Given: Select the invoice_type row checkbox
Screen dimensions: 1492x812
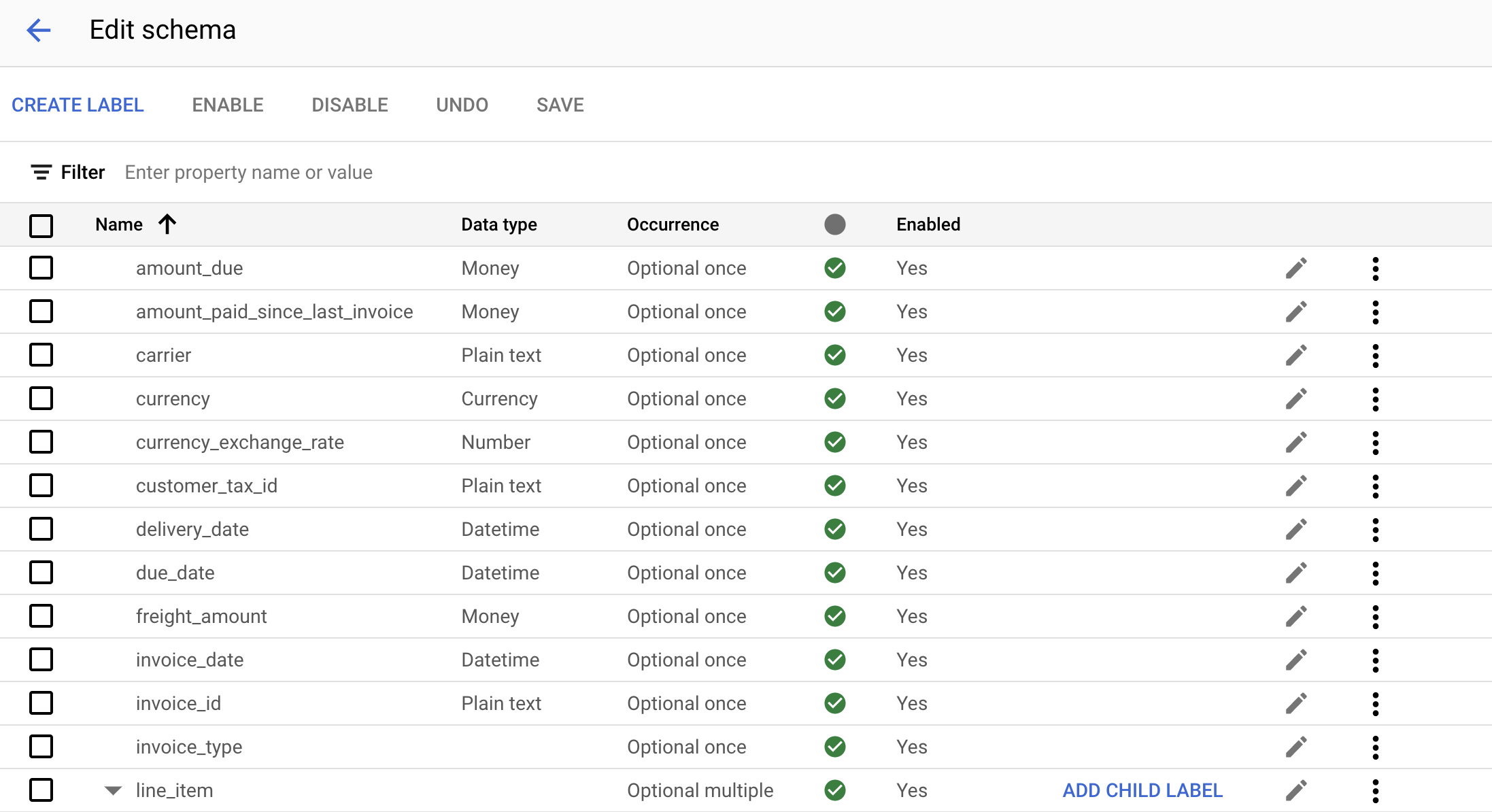Looking at the screenshot, I should (x=41, y=747).
